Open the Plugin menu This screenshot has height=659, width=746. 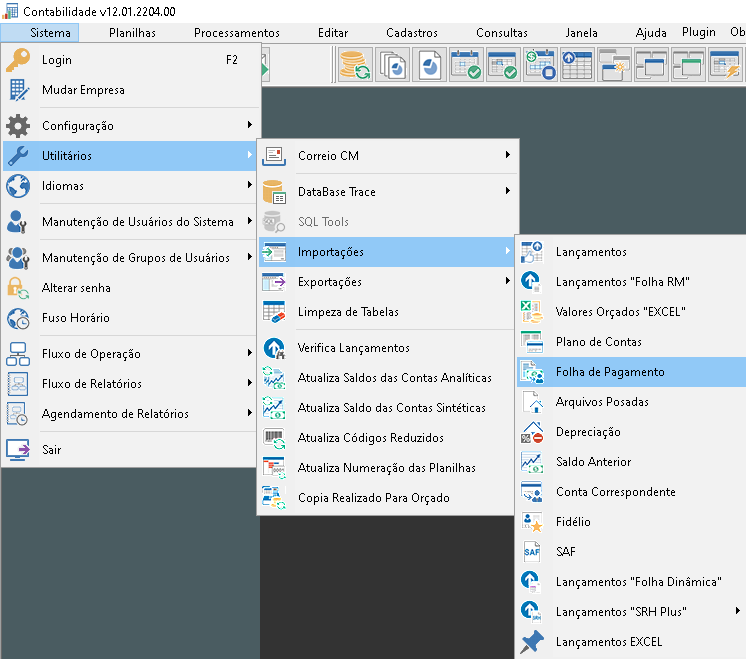click(698, 32)
